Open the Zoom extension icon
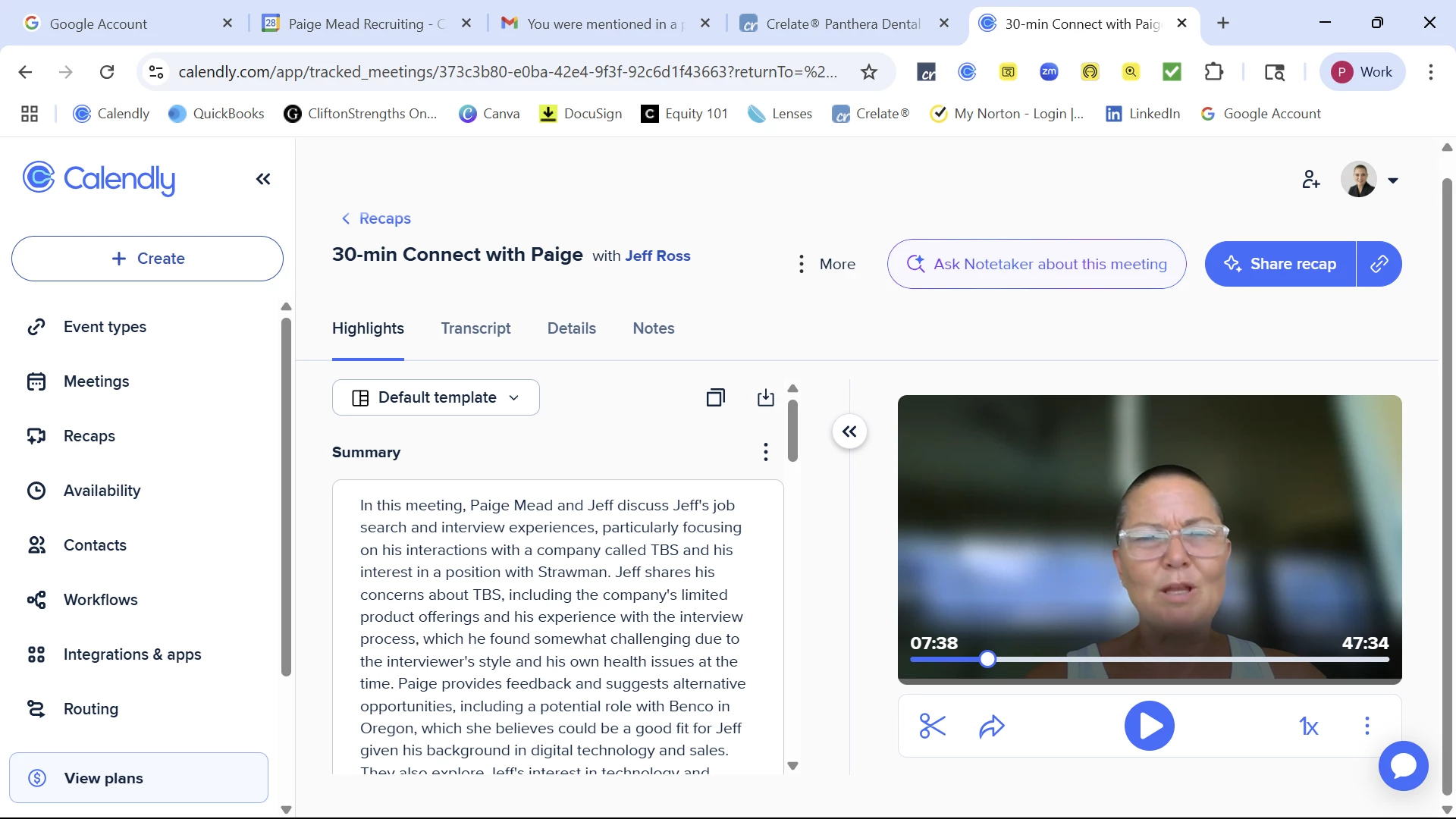This screenshot has height=819, width=1456. [x=1049, y=72]
